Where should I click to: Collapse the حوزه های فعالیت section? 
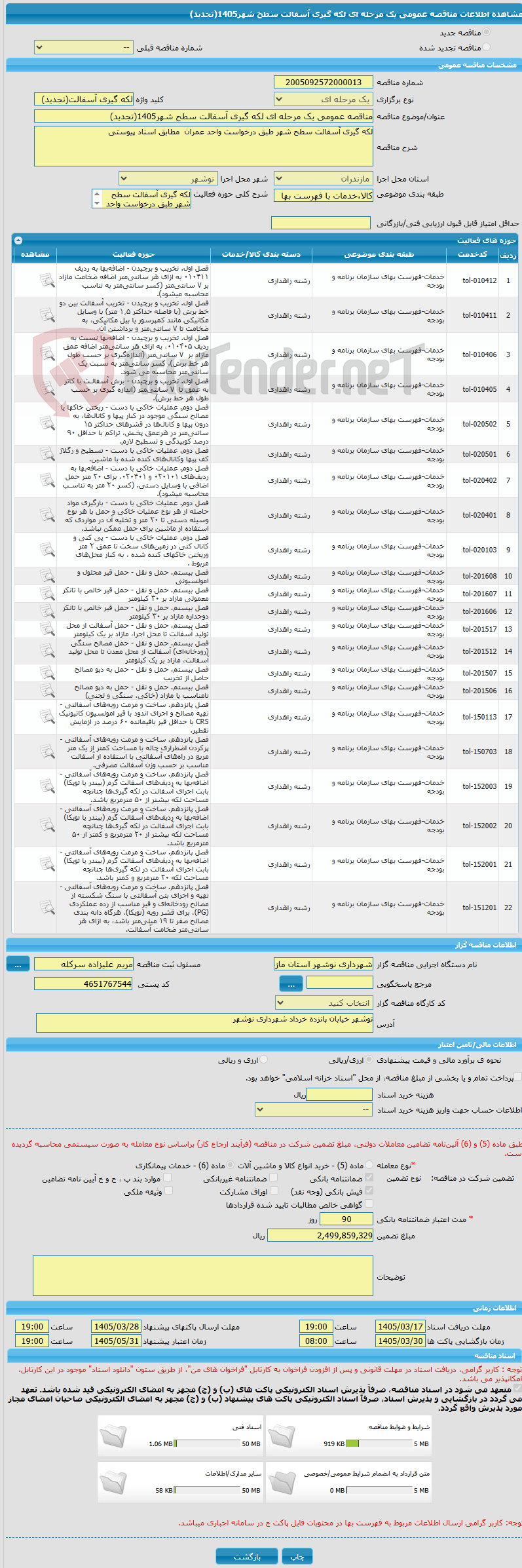point(18,240)
